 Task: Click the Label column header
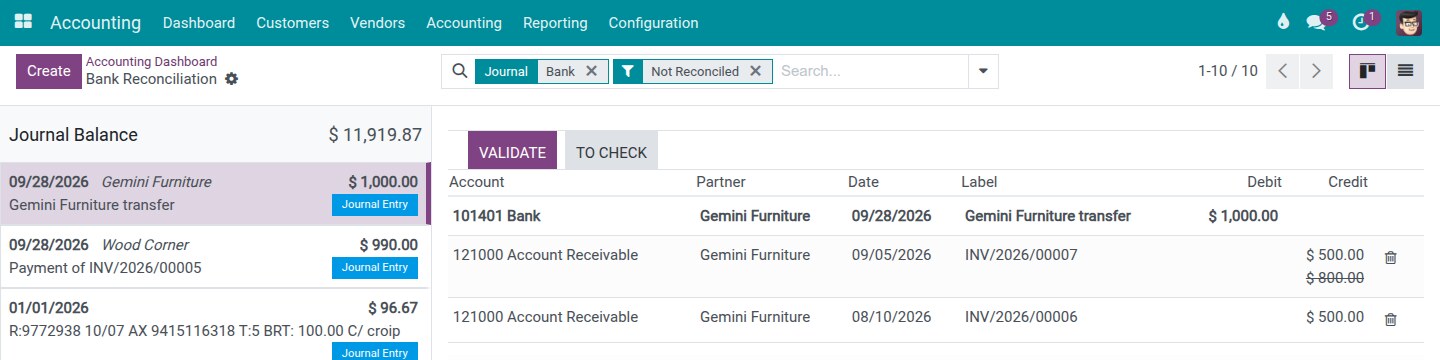coord(979,182)
